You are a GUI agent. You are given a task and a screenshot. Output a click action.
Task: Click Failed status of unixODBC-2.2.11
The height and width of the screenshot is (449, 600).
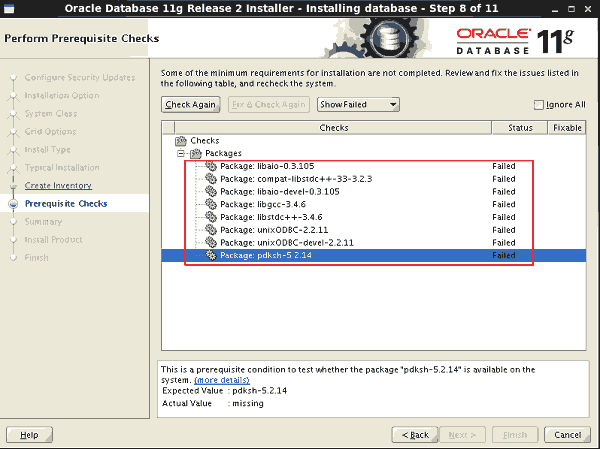(x=504, y=230)
